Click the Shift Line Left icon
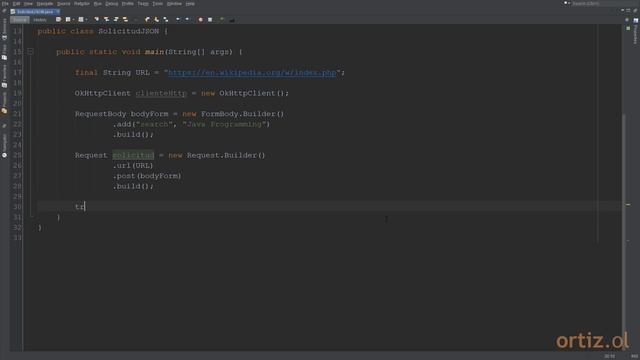The width and height of the screenshot is (640, 360). click(x=178, y=20)
